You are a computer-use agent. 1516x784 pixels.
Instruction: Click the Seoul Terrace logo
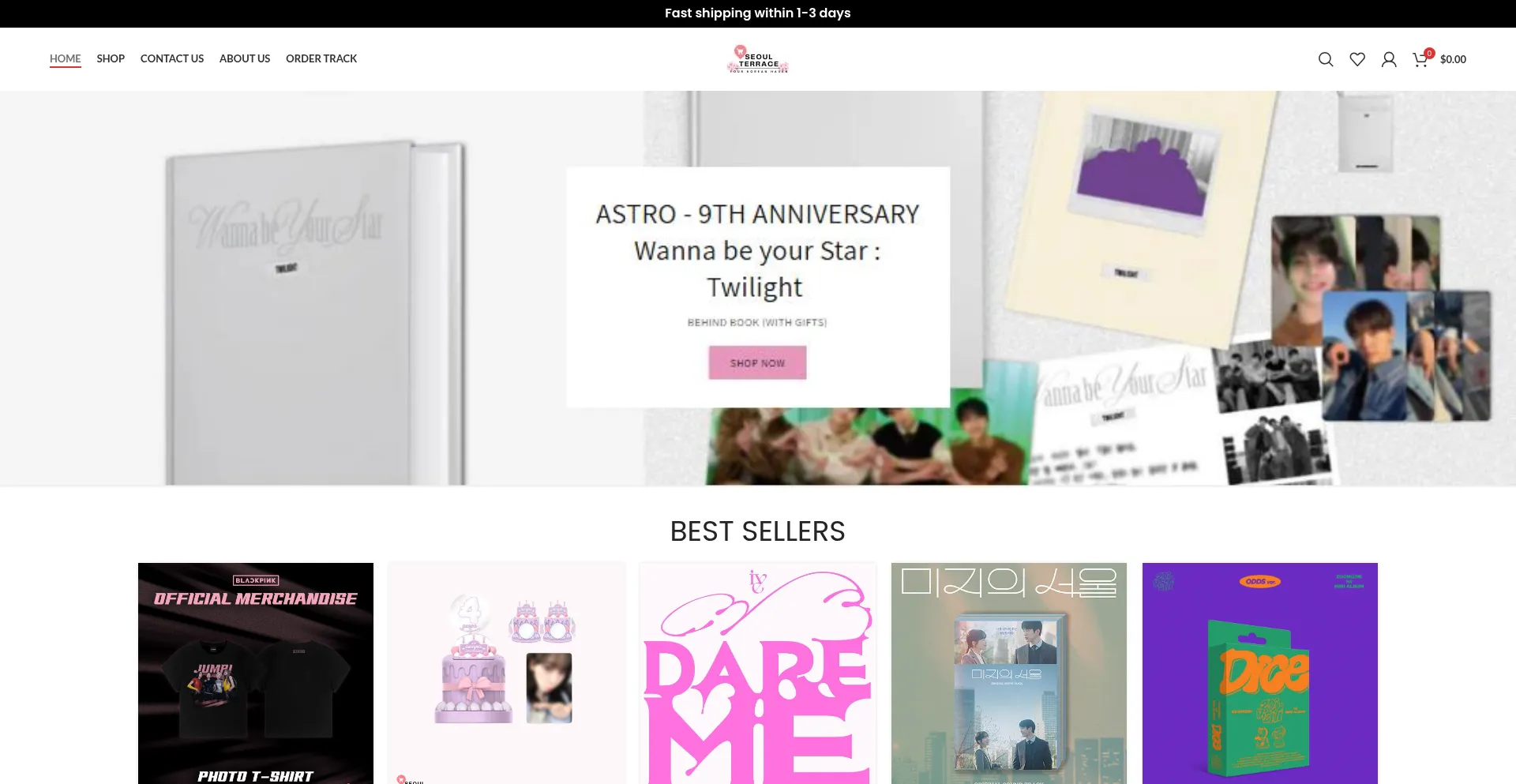(758, 59)
